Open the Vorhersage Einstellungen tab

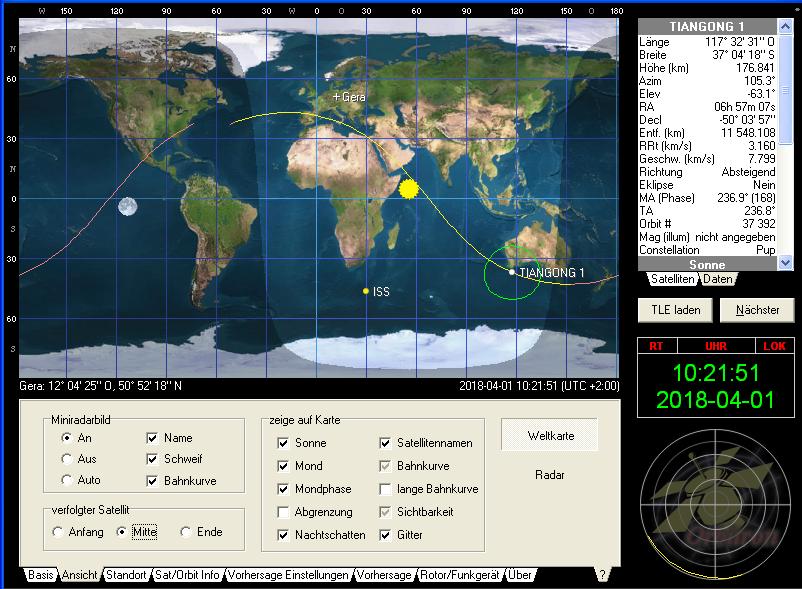pos(288,575)
